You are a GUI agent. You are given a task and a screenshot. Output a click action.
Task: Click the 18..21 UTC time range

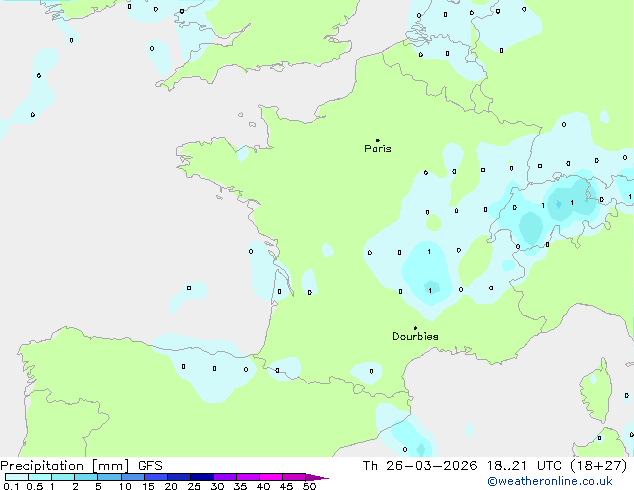click(524, 466)
